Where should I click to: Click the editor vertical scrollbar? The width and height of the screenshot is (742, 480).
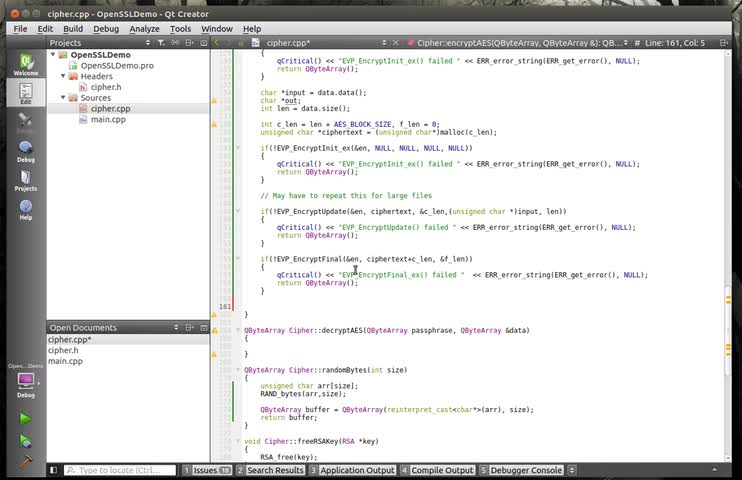pos(728,256)
